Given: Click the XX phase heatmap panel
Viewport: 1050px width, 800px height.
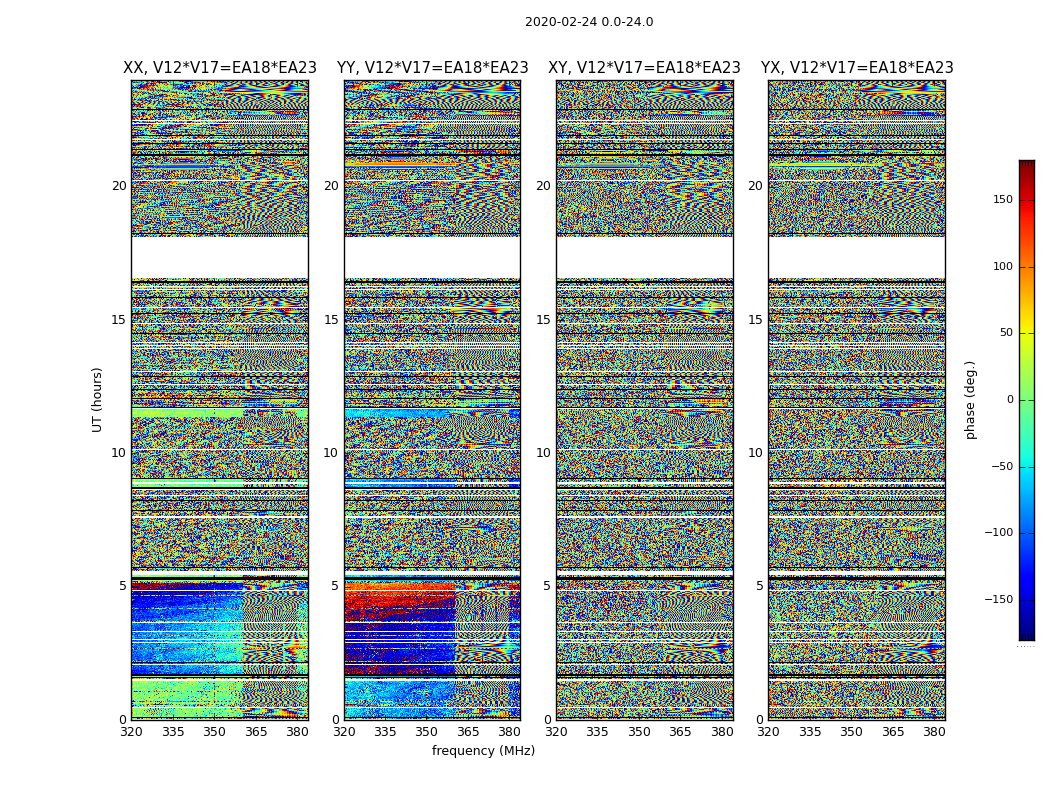Looking at the screenshot, I should (220, 400).
